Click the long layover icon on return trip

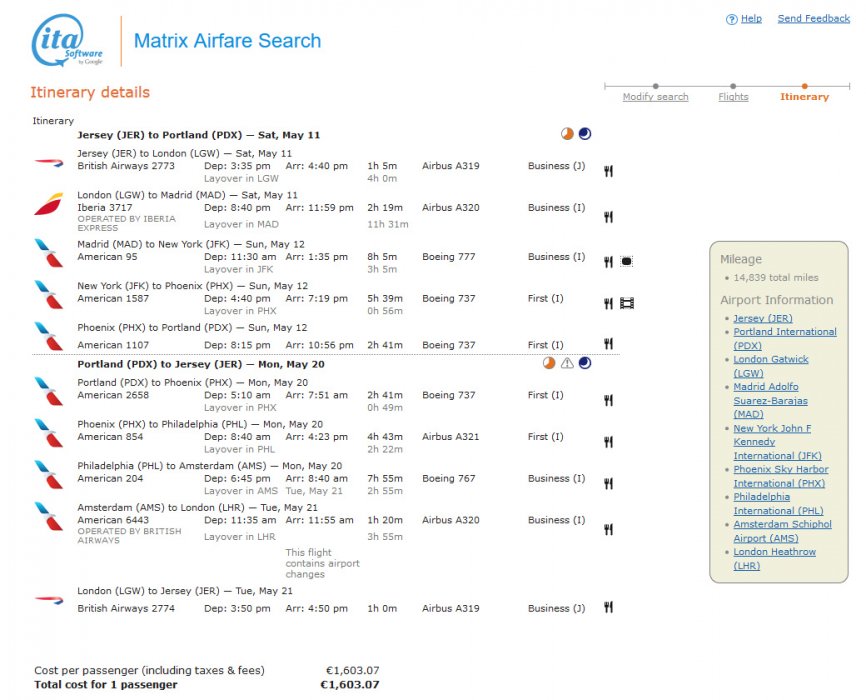point(549,364)
